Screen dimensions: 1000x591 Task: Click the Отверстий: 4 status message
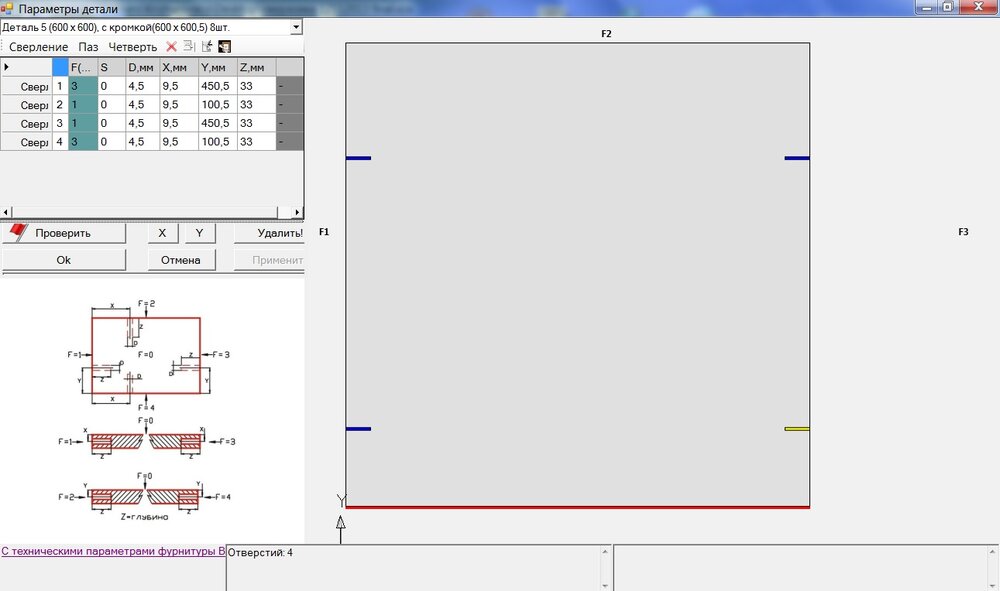260,553
